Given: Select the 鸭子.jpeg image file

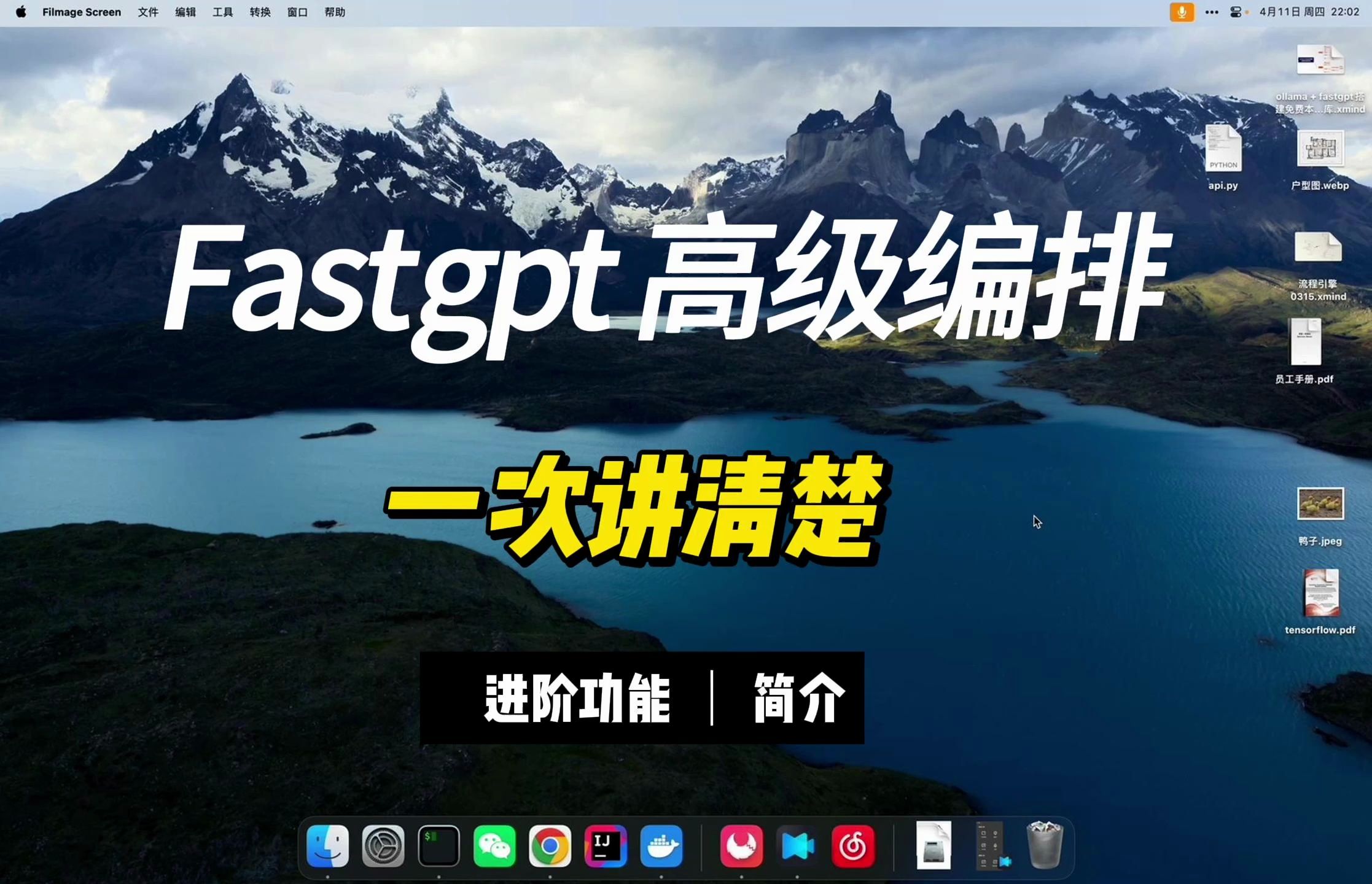Looking at the screenshot, I should click(1320, 516).
